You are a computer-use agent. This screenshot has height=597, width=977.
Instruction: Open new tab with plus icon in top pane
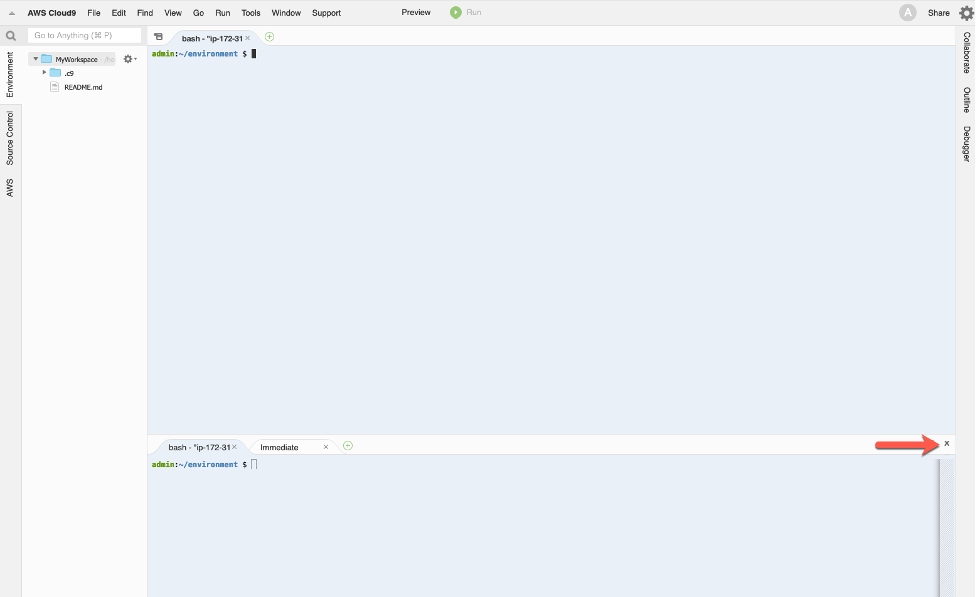point(269,37)
